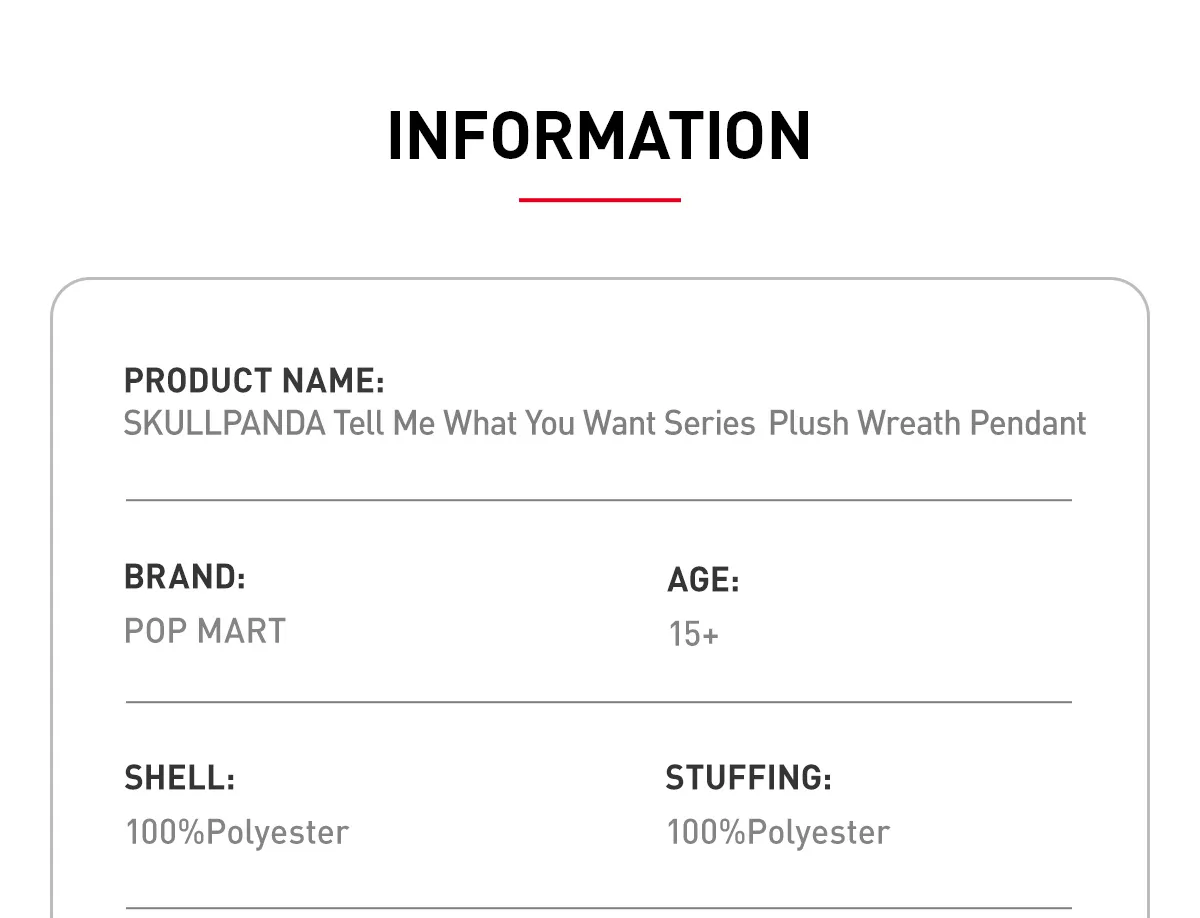Image resolution: width=1200 pixels, height=918 pixels.
Task: Click the rounded top-right corner of info card
Action: pyautogui.click(x=1131, y=295)
